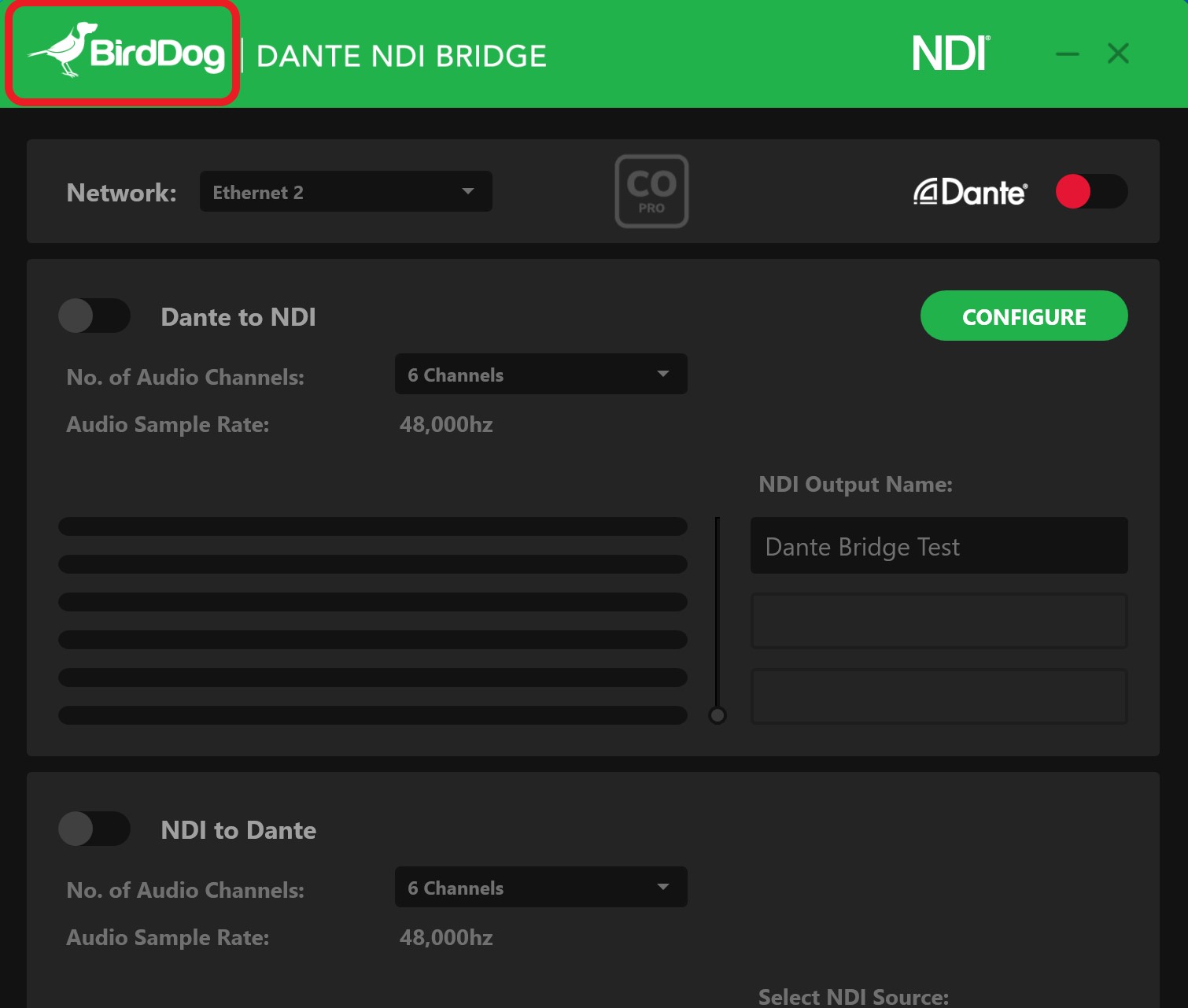The width and height of the screenshot is (1188, 1008).
Task: Open the Network Ethernet 2 dropdown
Action: (x=346, y=191)
